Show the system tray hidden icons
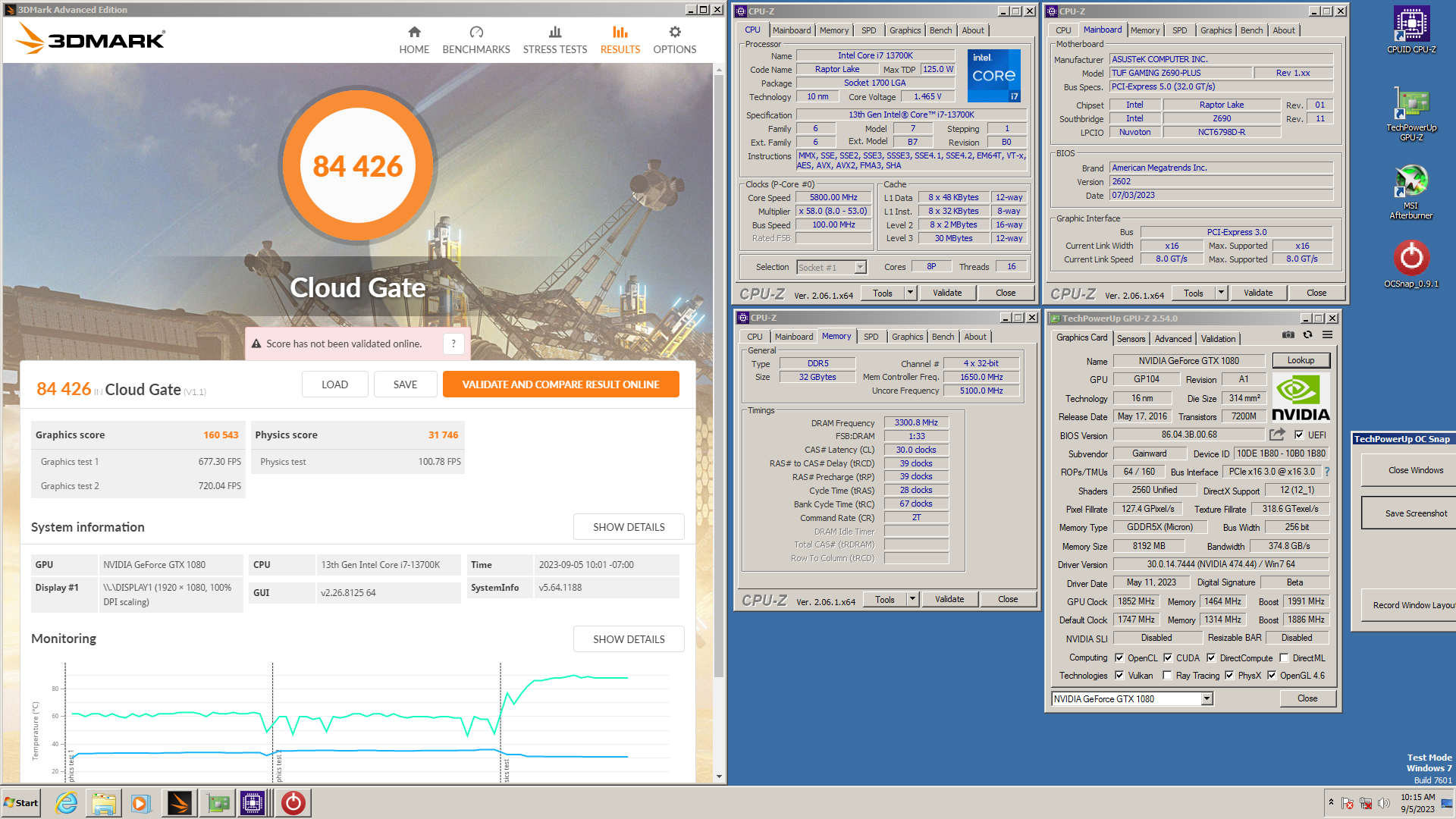1456x819 pixels. 1331,802
